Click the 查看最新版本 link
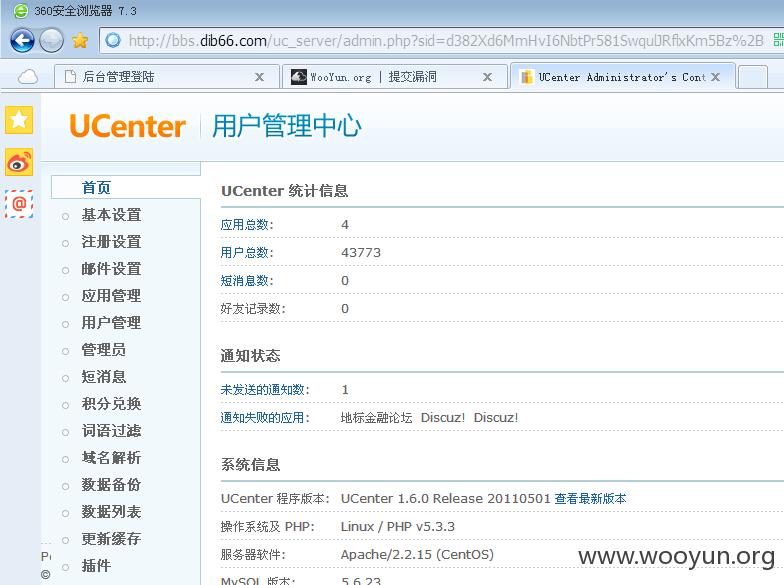This screenshot has height=585, width=784. pyautogui.click(x=590, y=499)
